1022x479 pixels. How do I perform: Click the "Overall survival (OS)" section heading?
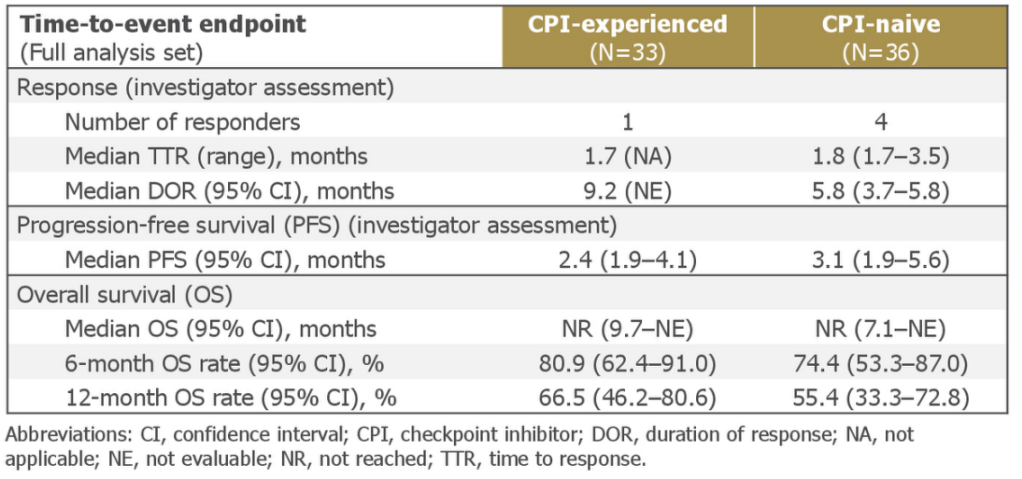click(125, 295)
